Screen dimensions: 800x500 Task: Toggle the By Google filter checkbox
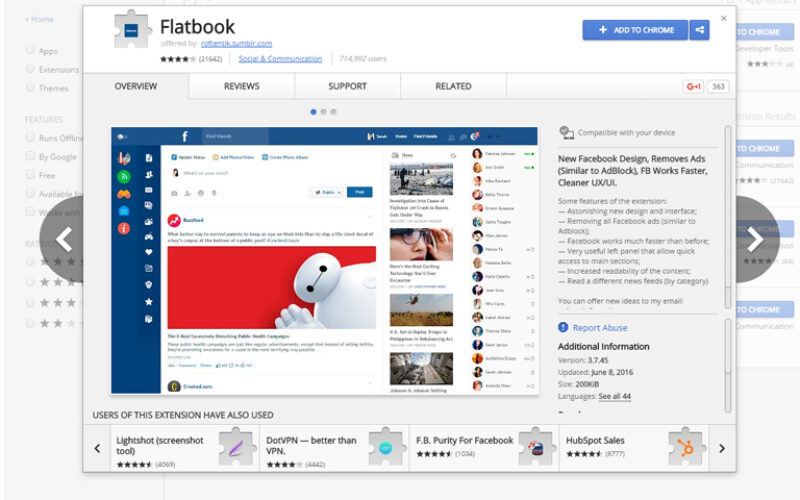coord(30,157)
